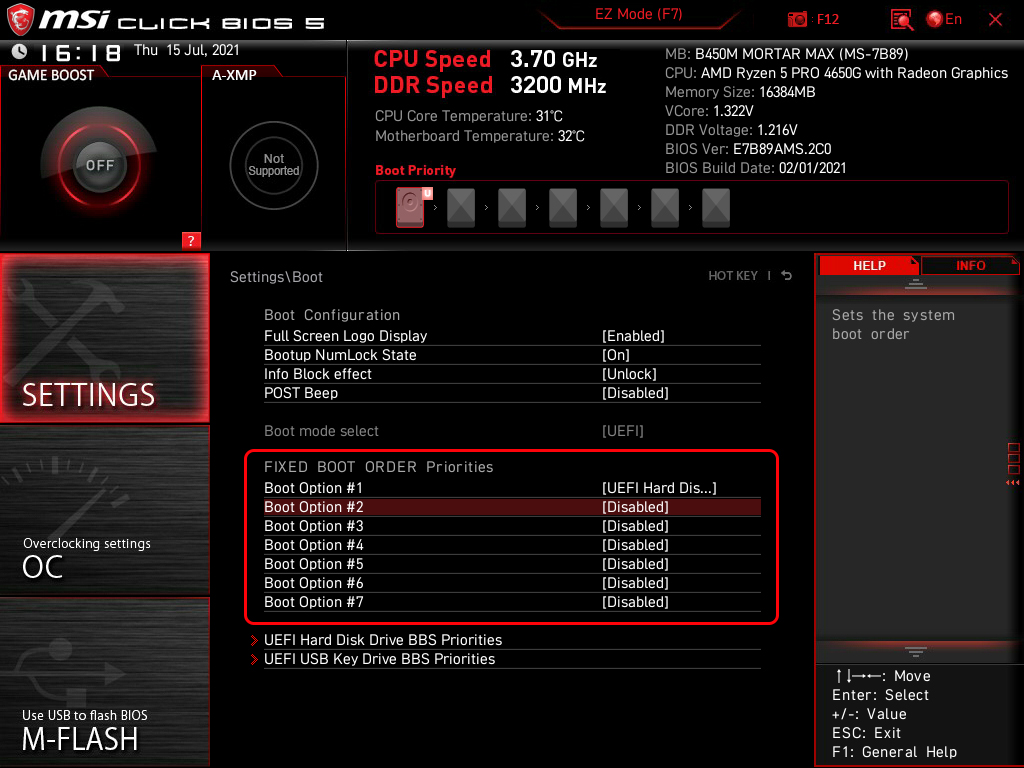
Task: Click the Boot Priority heading
Action: point(415,170)
